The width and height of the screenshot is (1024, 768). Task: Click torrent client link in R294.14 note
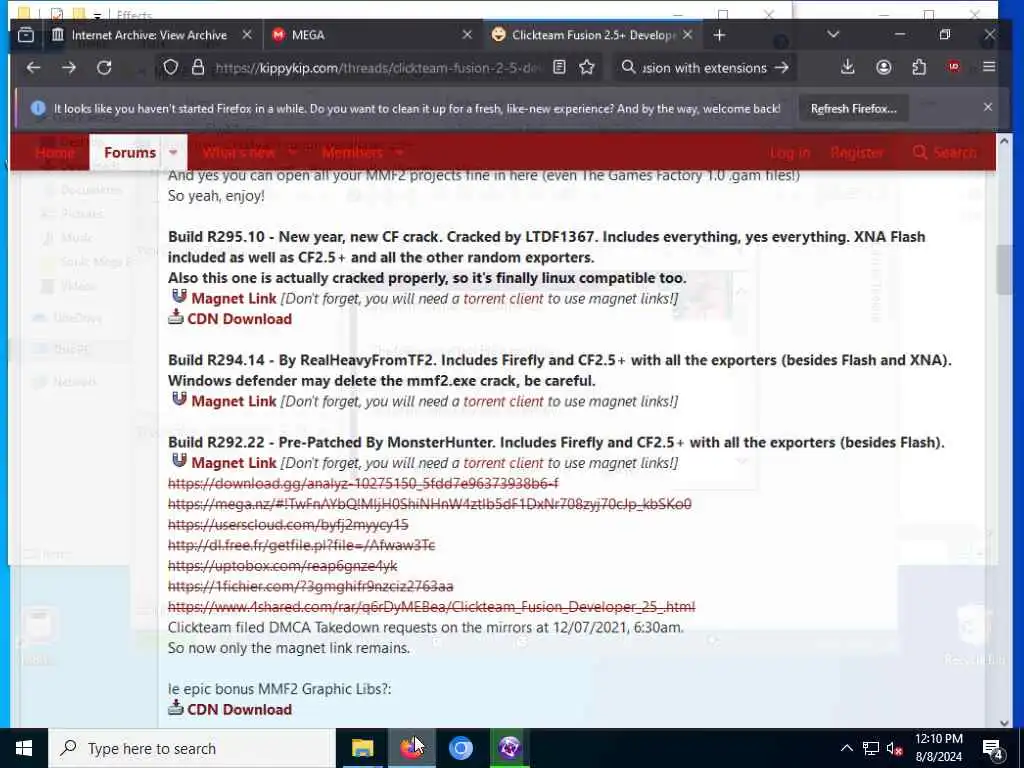503,401
